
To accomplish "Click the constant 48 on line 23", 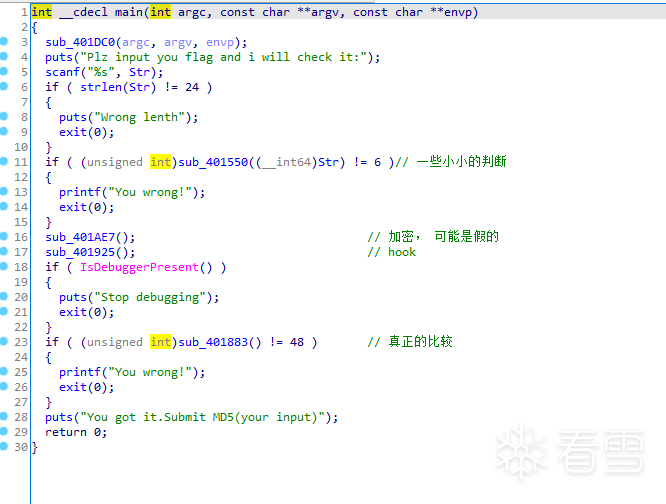I will pyautogui.click(x=297, y=342).
